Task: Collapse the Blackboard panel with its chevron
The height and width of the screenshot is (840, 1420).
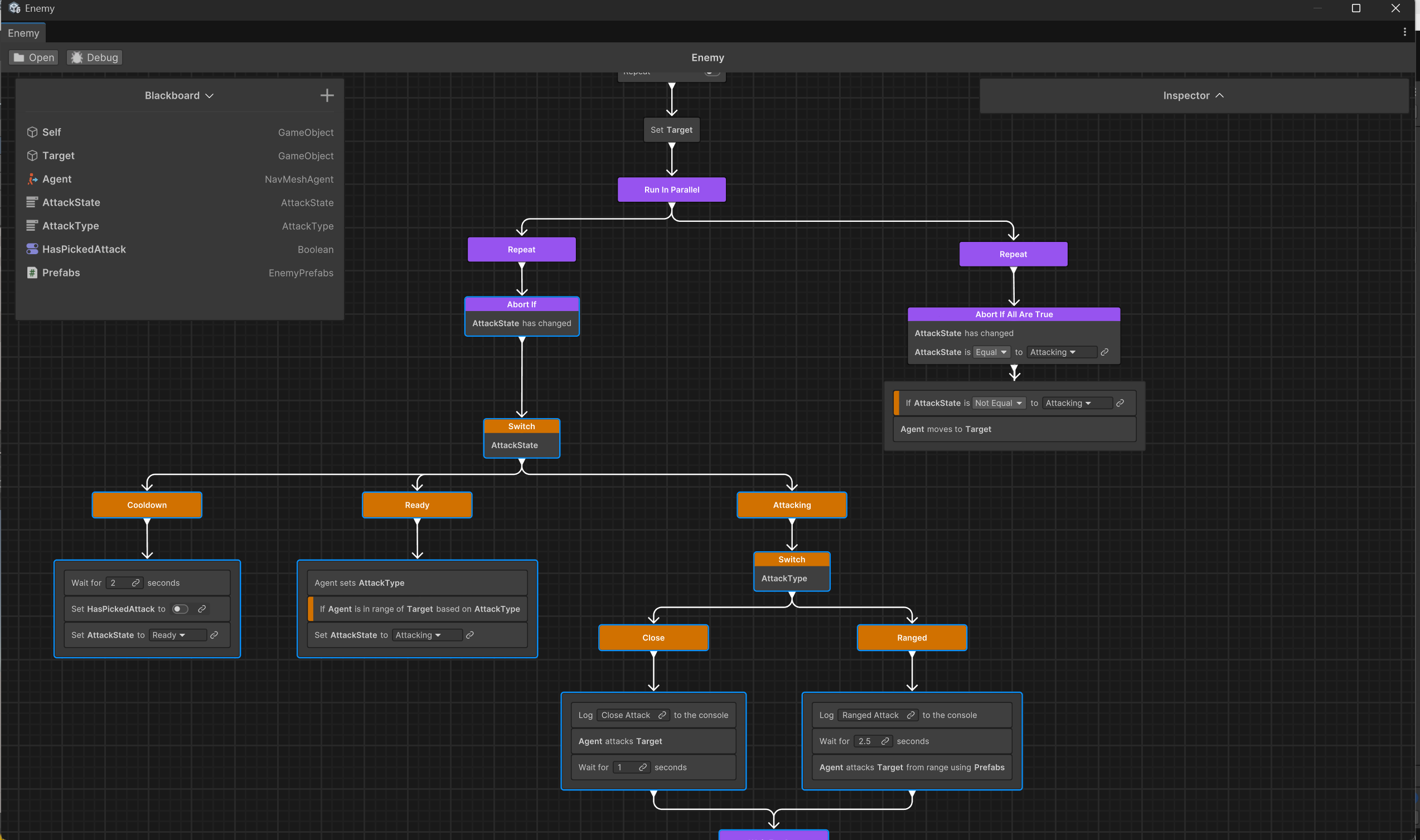Action: point(210,96)
